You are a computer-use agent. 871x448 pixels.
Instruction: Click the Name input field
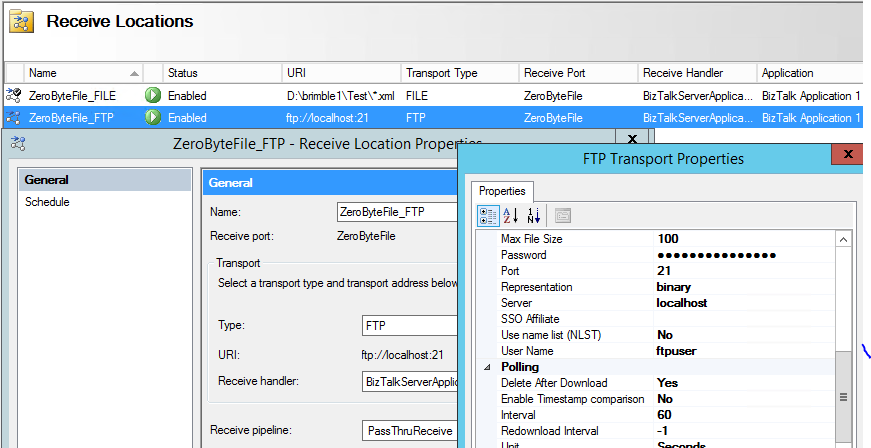[x=397, y=212]
